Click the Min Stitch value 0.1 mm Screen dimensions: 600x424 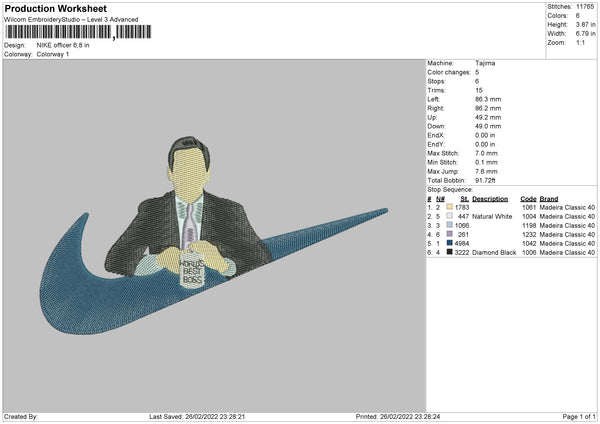pyautogui.click(x=486, y=163)
